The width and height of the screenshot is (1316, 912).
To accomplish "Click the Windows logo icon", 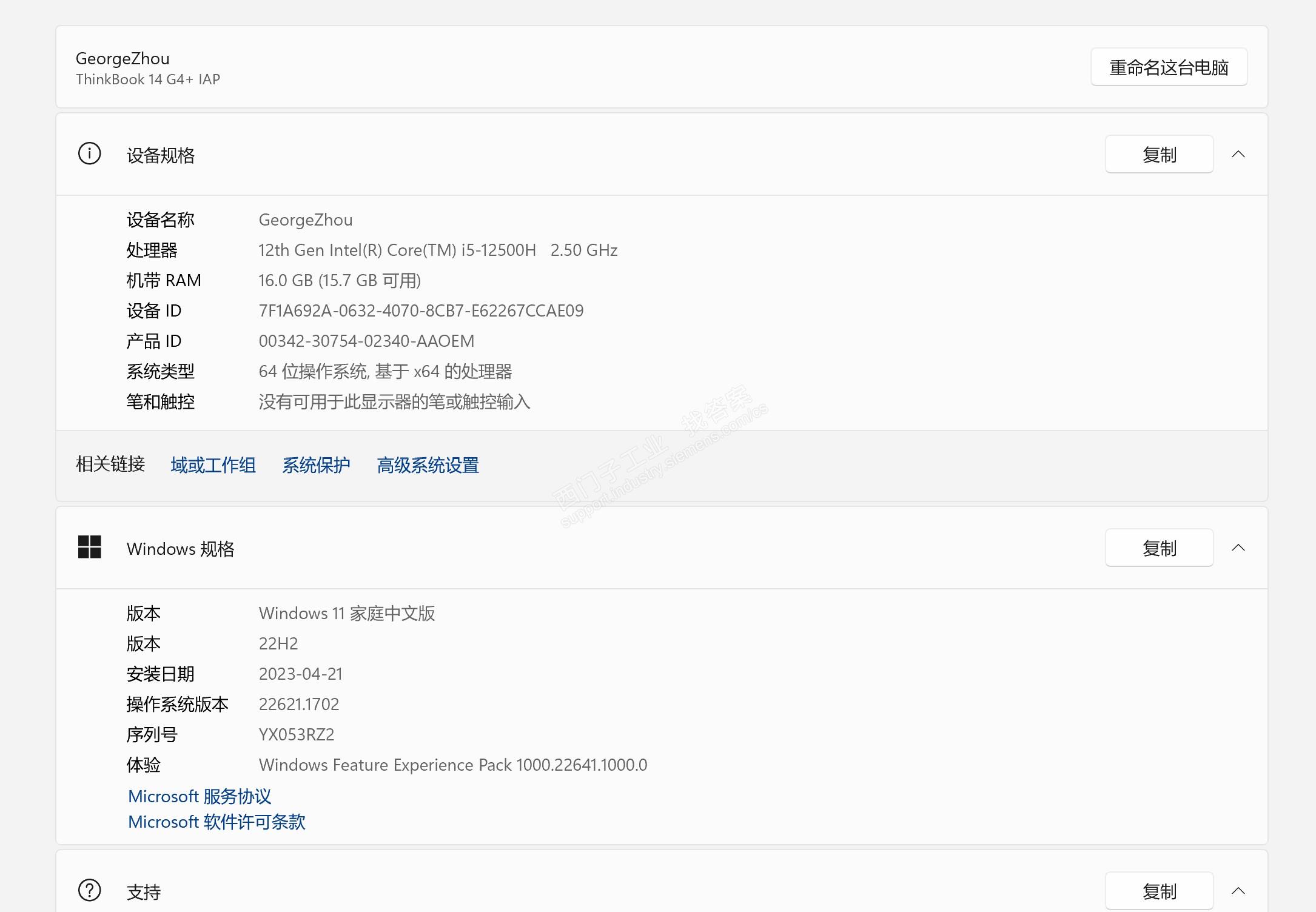I will pyautogui.click(x=89, y=547).
